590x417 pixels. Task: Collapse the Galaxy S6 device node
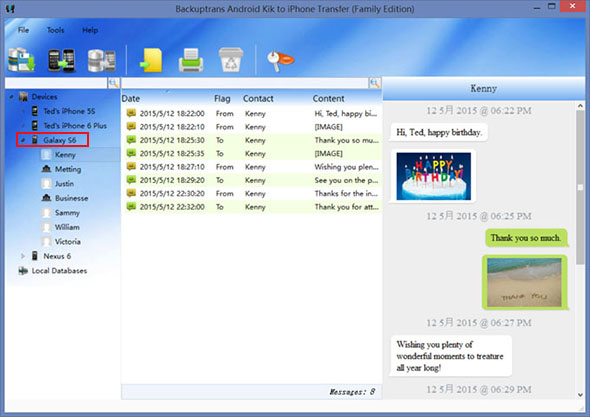(x=23, y=140)
